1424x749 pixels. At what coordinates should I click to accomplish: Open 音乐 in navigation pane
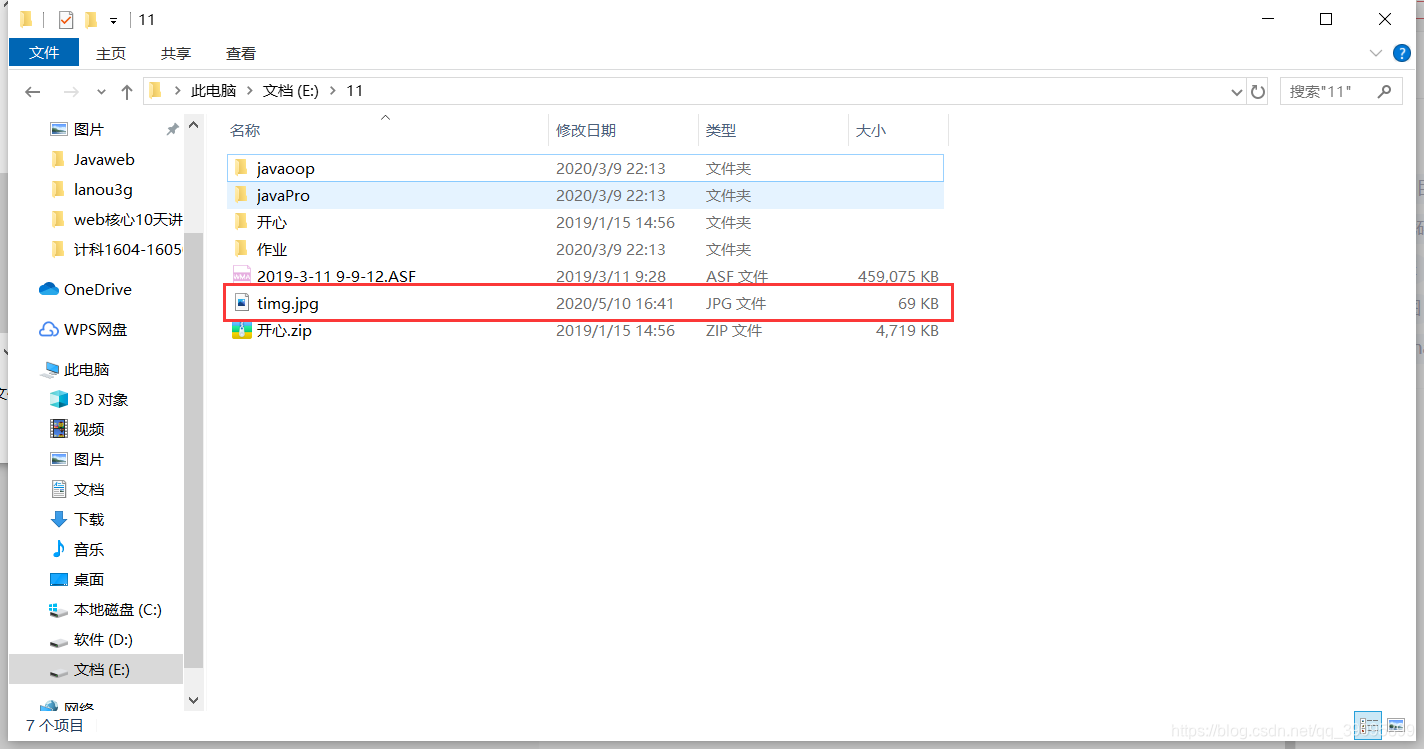[x=89, y=550]
